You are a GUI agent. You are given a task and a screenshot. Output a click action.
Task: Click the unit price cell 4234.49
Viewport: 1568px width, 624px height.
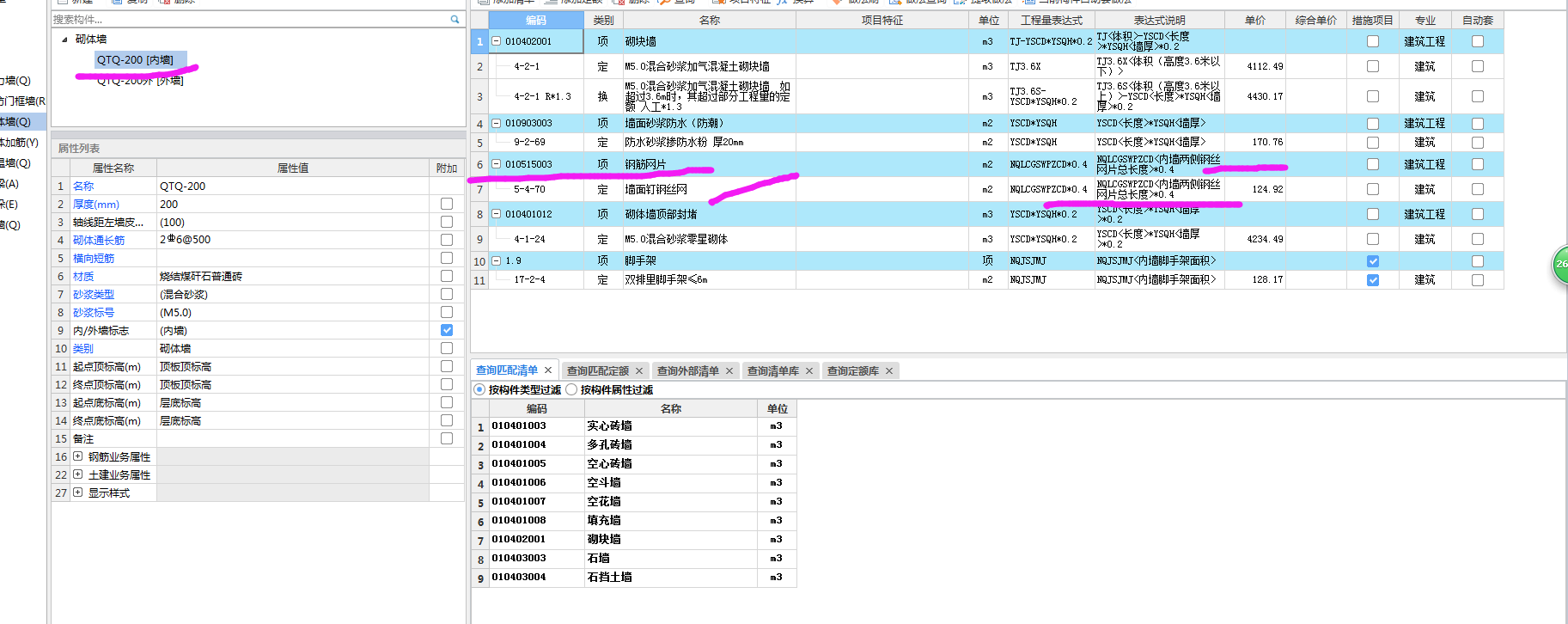tap(1255, 239)
